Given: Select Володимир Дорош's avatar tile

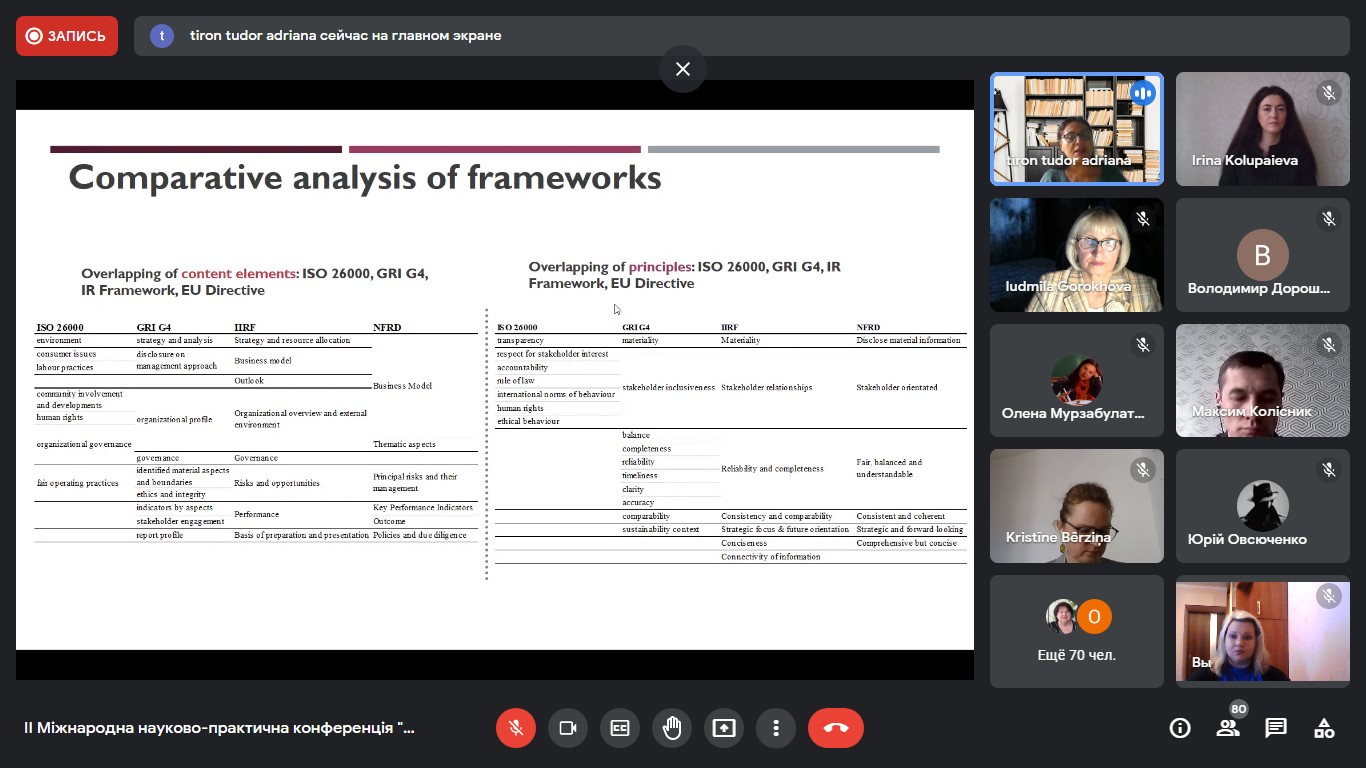Looking at the screenshot, I should point(1263,255).
